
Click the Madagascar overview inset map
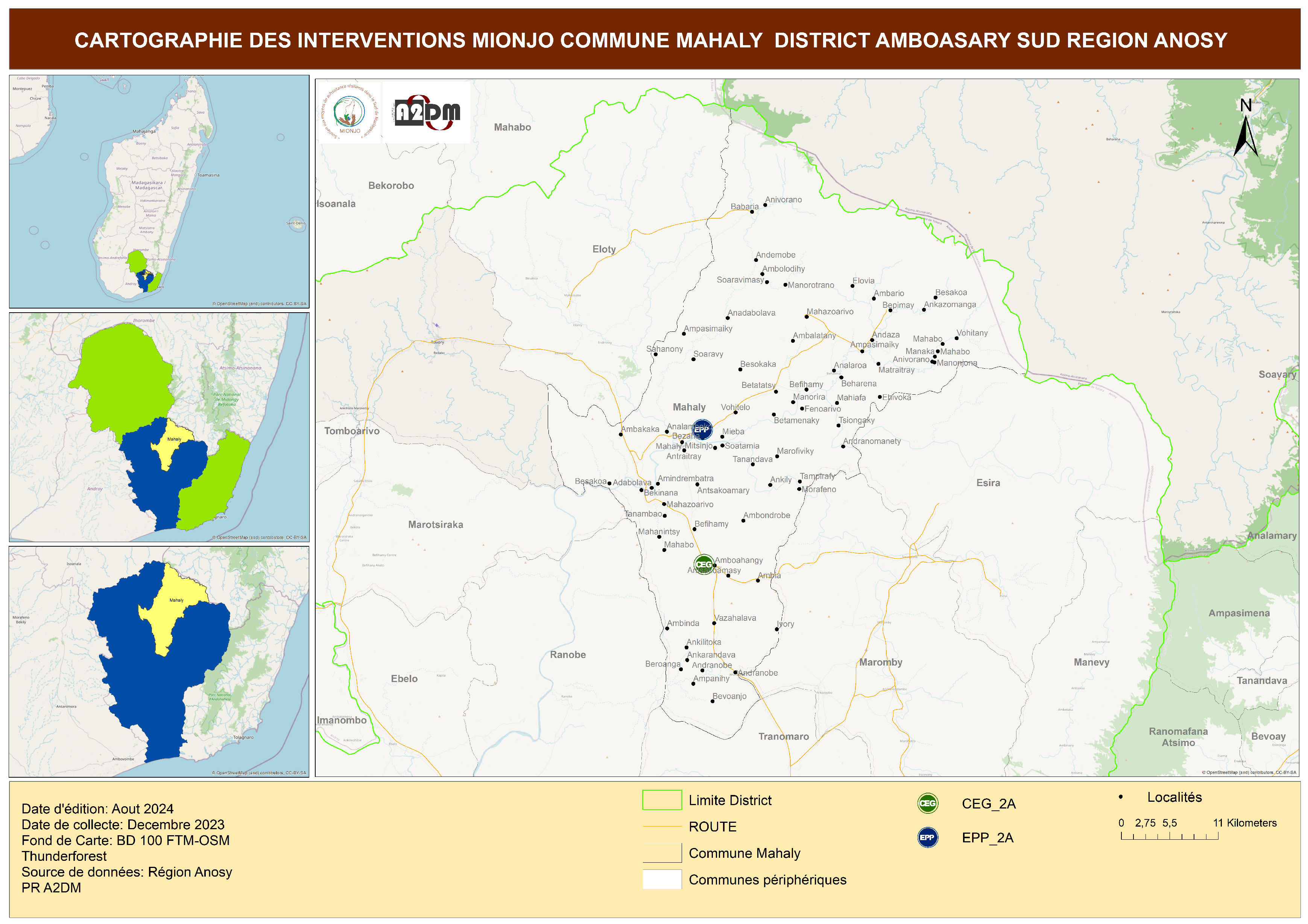click(159, 191)
